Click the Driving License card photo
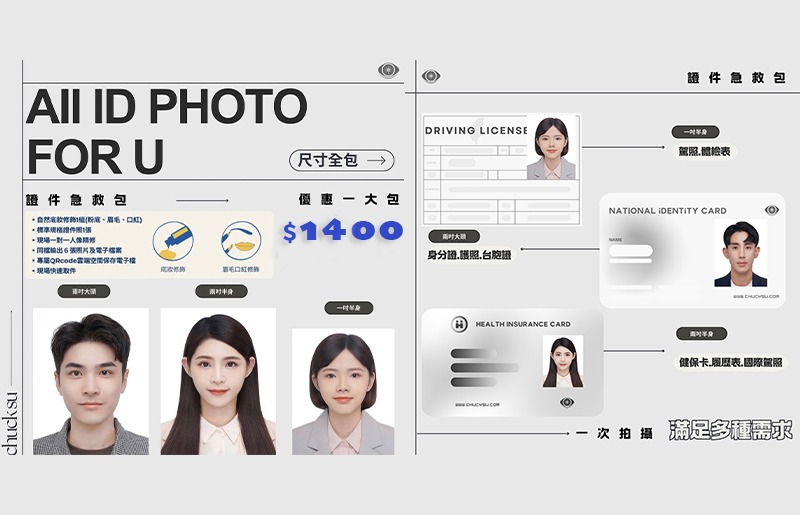800x515 pixels. click(x=552, y=149)
